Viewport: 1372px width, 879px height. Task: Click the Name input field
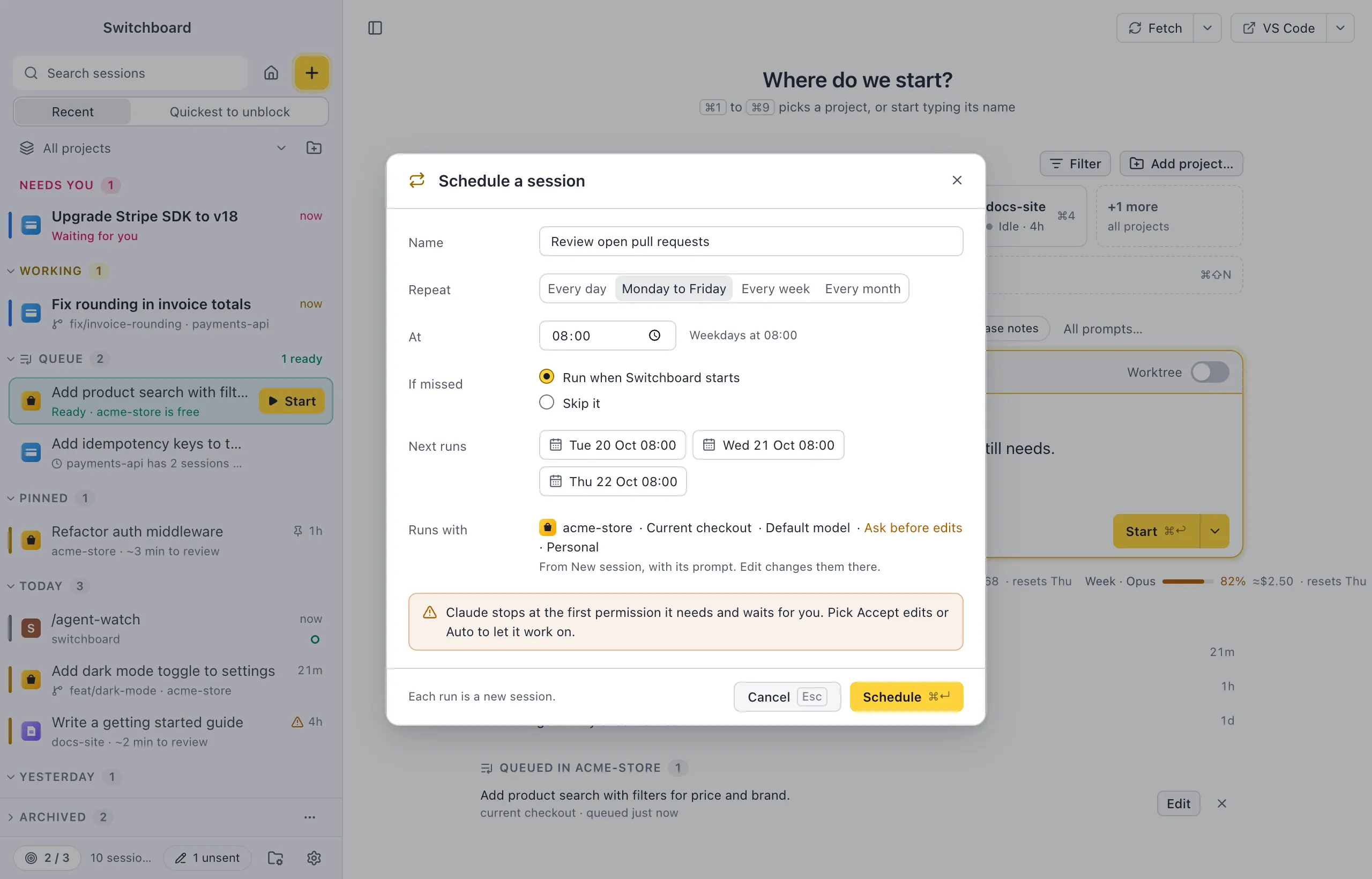(751, 241)
